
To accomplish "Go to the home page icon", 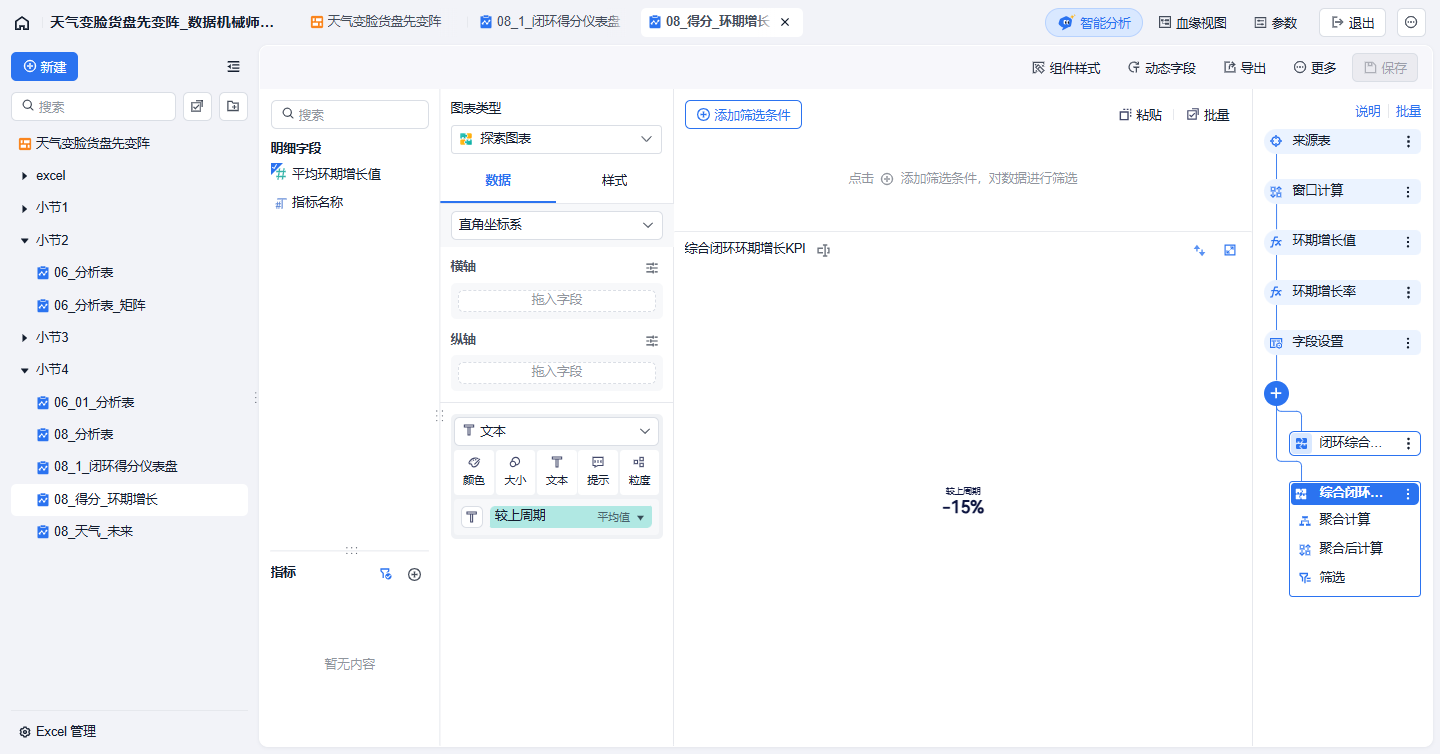I will pyautogui.click(x=22, y=22).
